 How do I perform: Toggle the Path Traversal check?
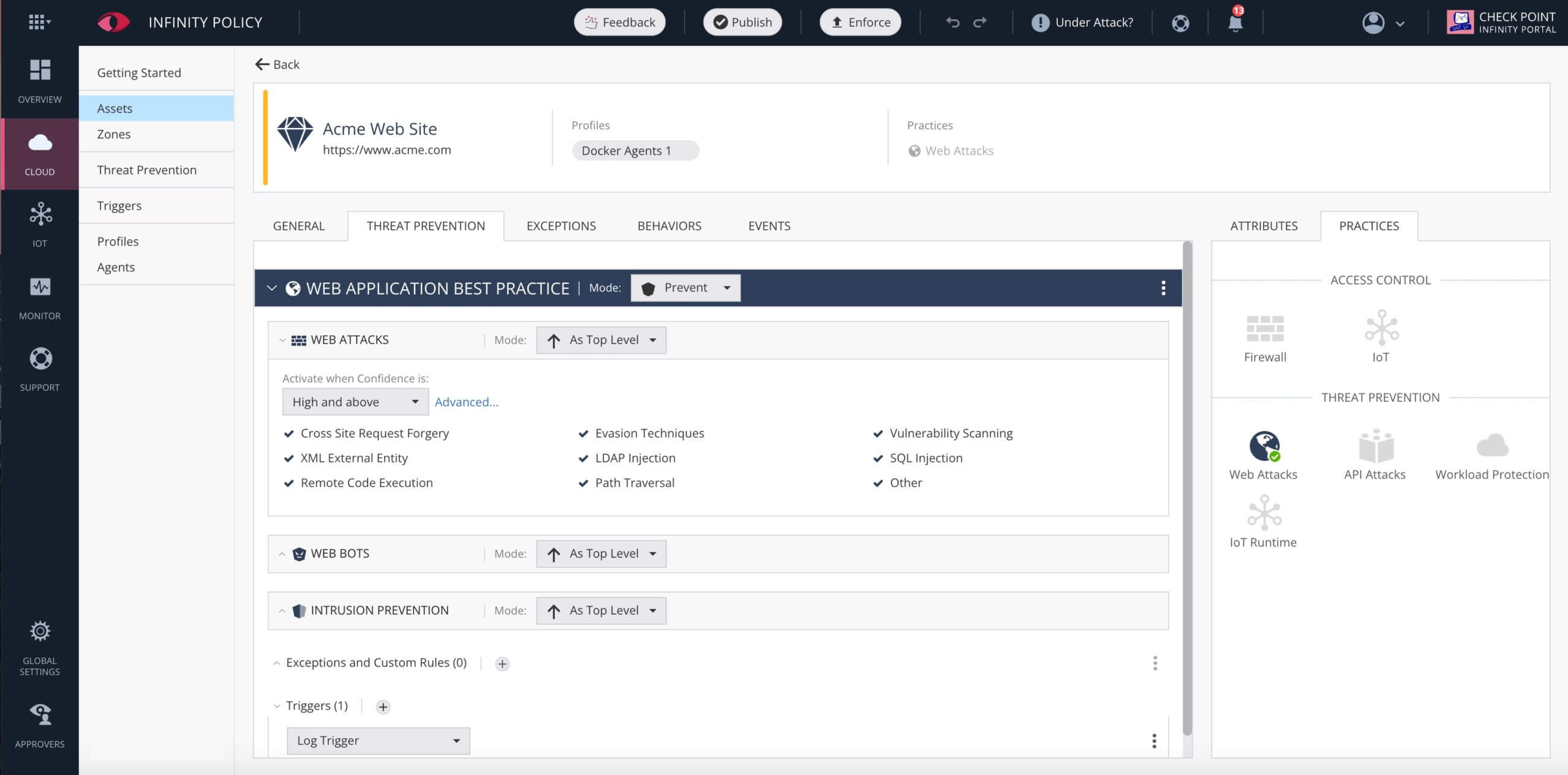(584, 483)
